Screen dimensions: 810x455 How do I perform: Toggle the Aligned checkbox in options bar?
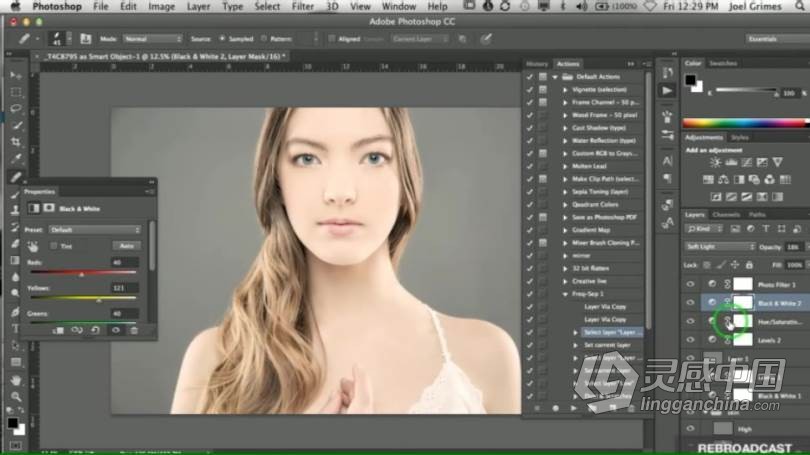click(332, 39)
